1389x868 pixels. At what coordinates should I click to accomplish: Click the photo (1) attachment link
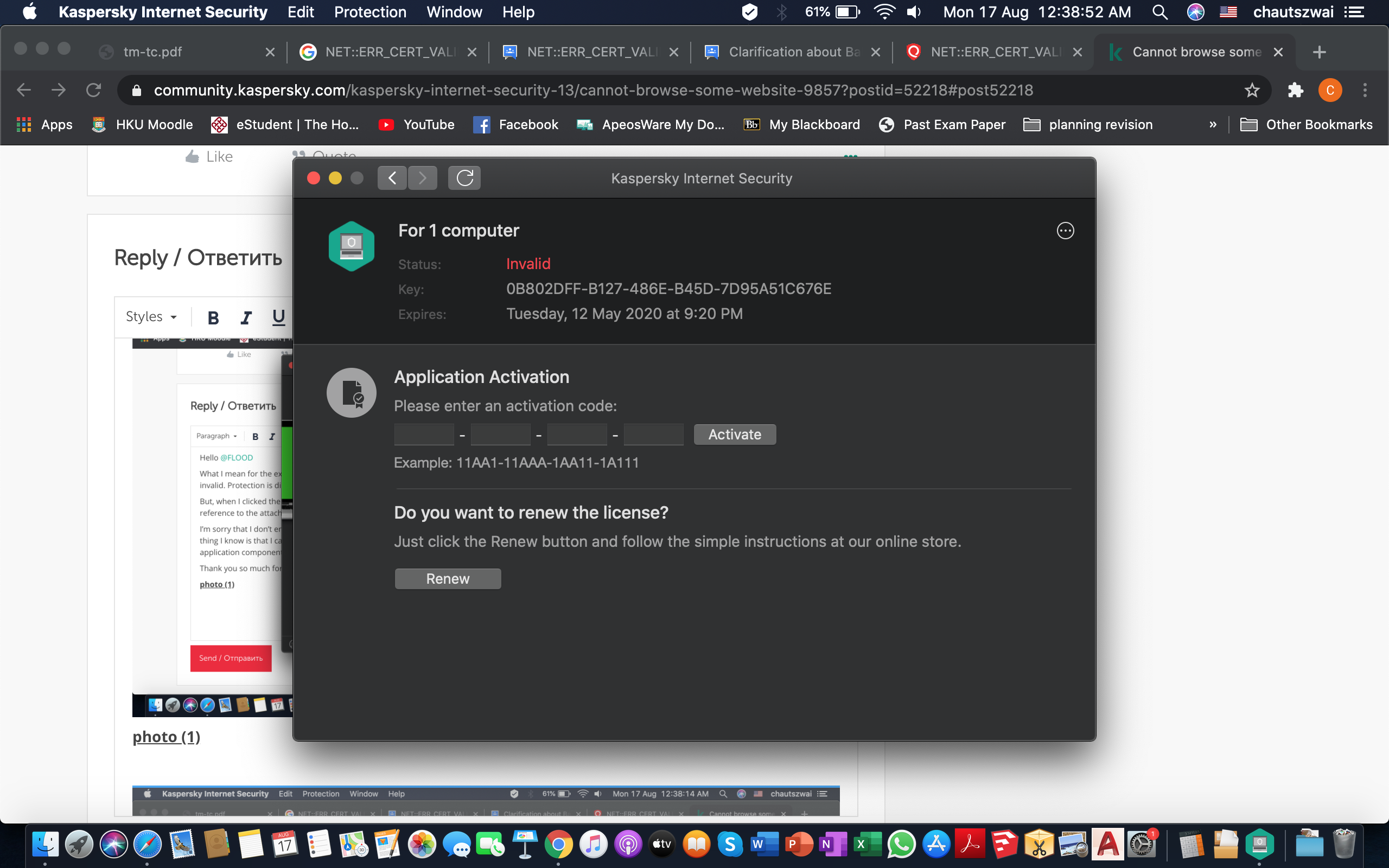pos(167,737)
